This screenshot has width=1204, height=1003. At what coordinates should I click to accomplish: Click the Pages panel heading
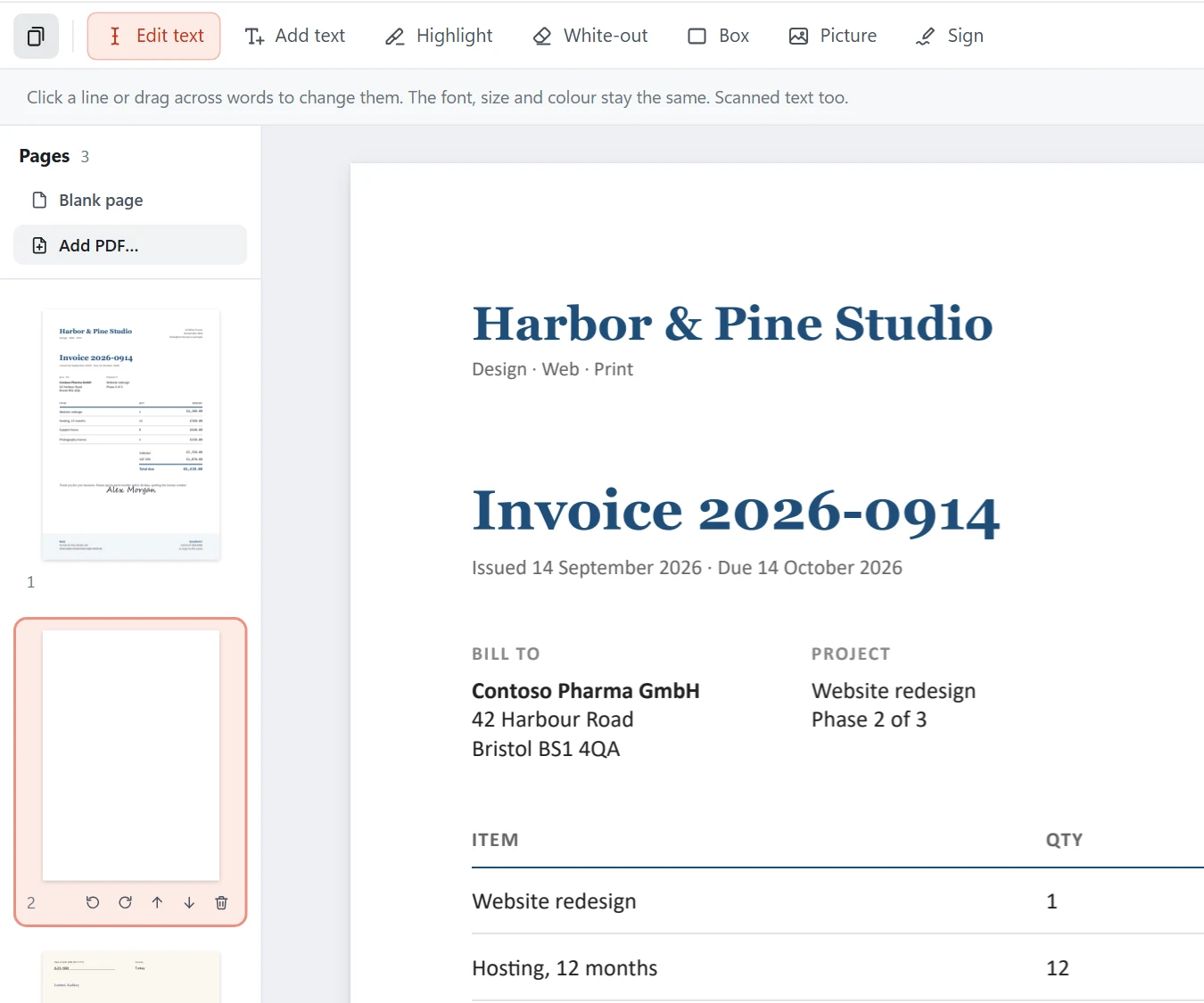pyautogui.click(x=45, y=156)
